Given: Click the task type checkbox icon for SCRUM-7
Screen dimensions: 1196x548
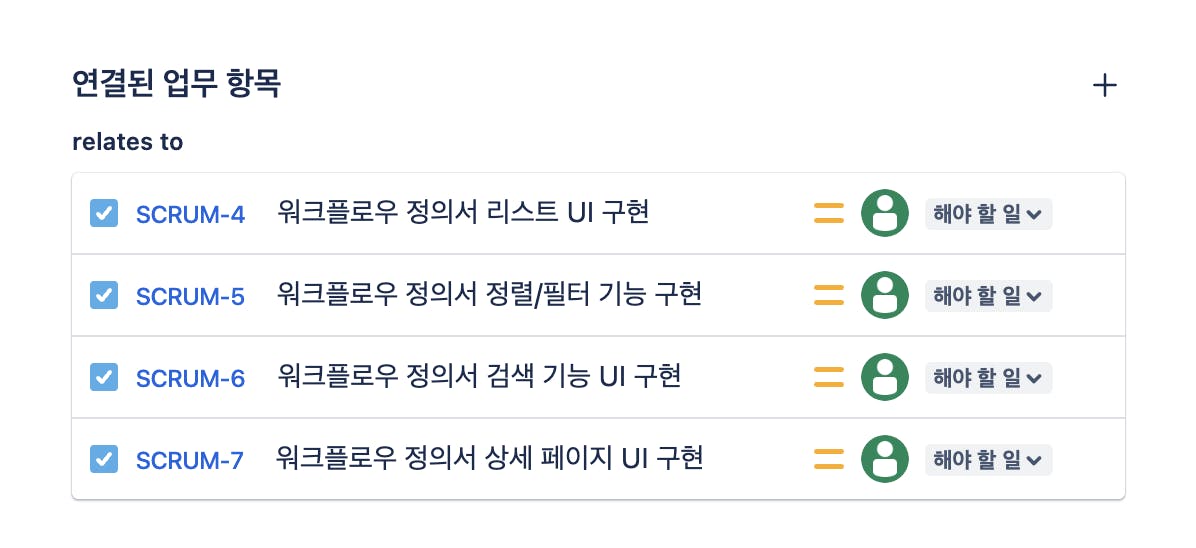Looking at the screenshot, I should click(104, 459).
